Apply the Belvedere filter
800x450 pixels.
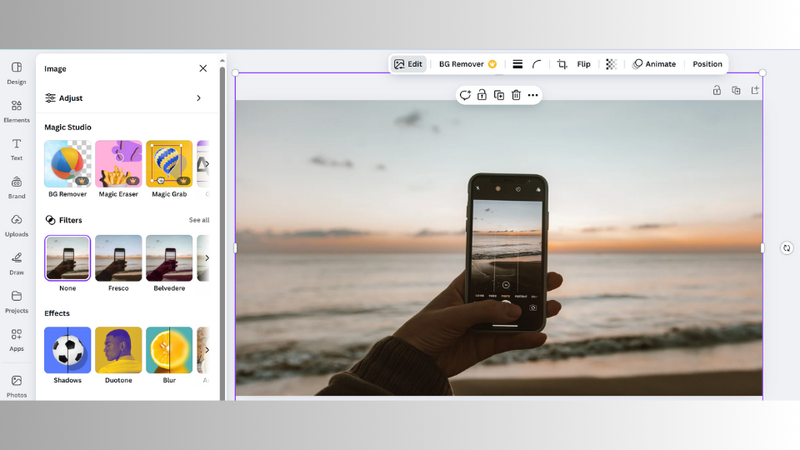[169, 258]
